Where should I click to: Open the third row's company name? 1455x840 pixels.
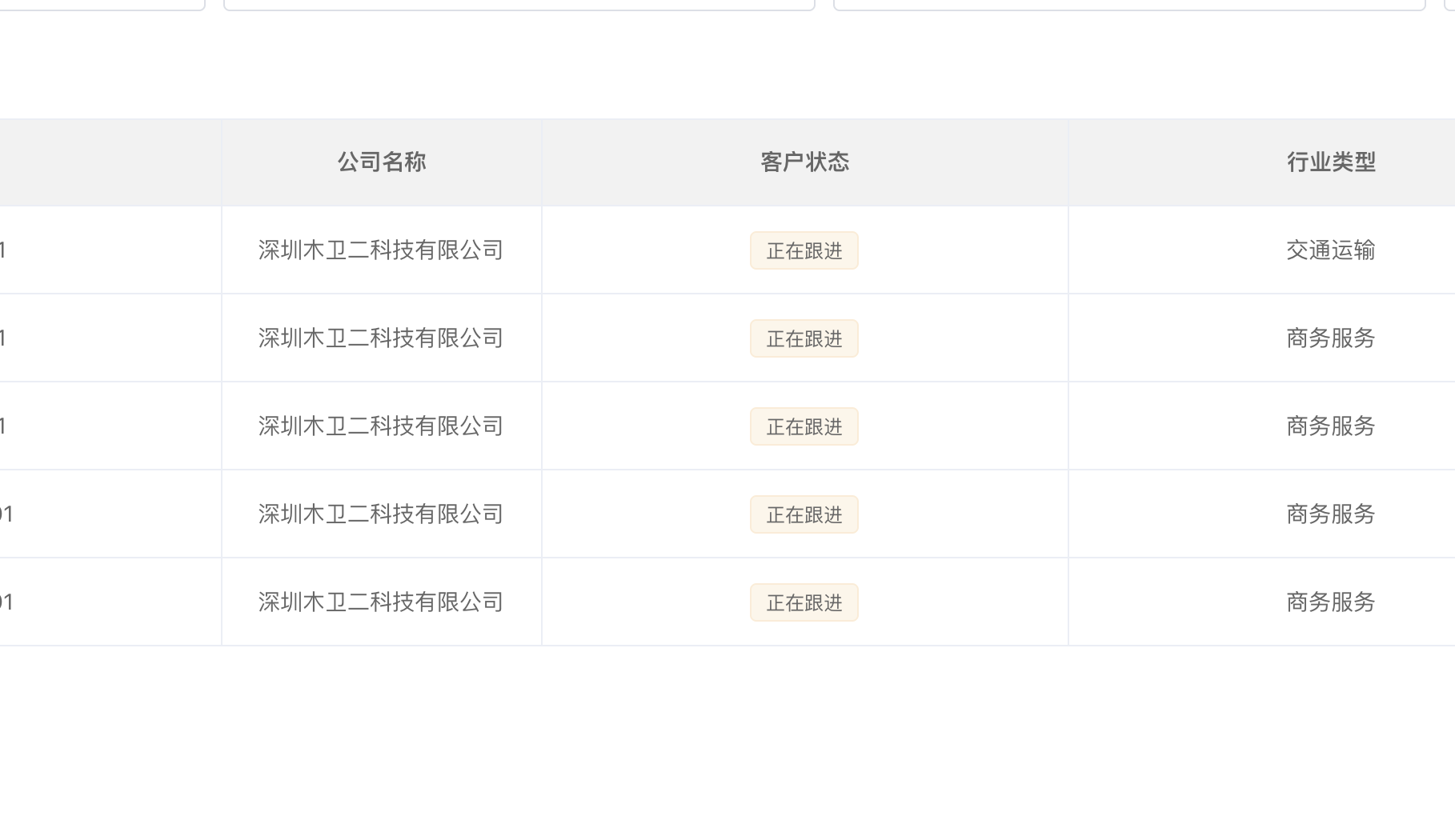[381, 426]
